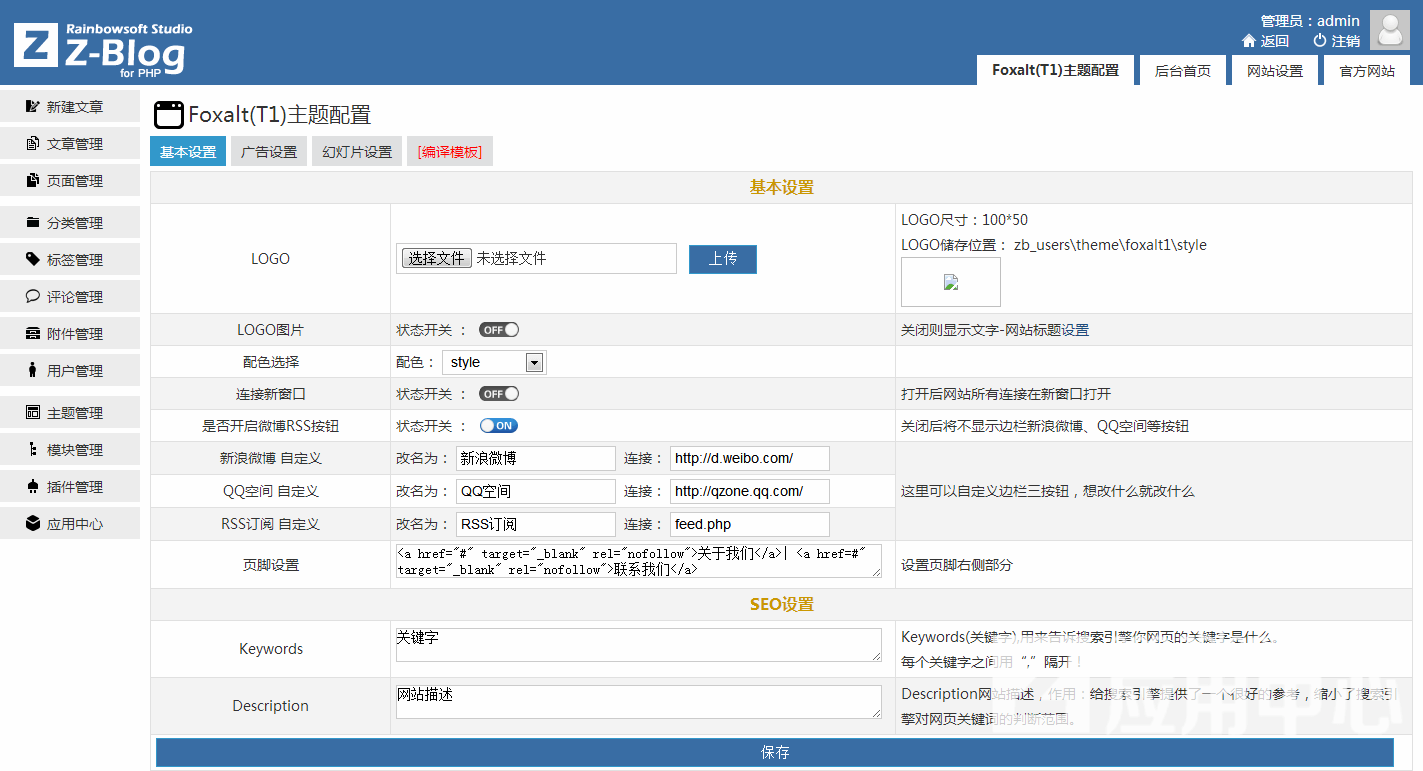The width and height of the screenshot is (1423, 771).
Task: Click the Z-Blog logo
Action: (x=103, y=50)
